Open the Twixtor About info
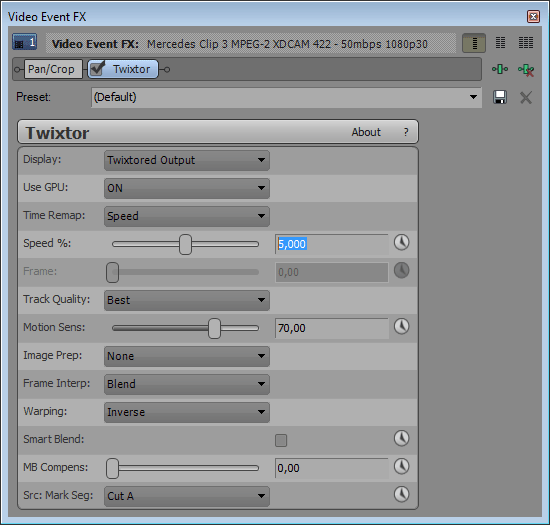The height and width of the screenshot is (525, 550). (366, 132)
